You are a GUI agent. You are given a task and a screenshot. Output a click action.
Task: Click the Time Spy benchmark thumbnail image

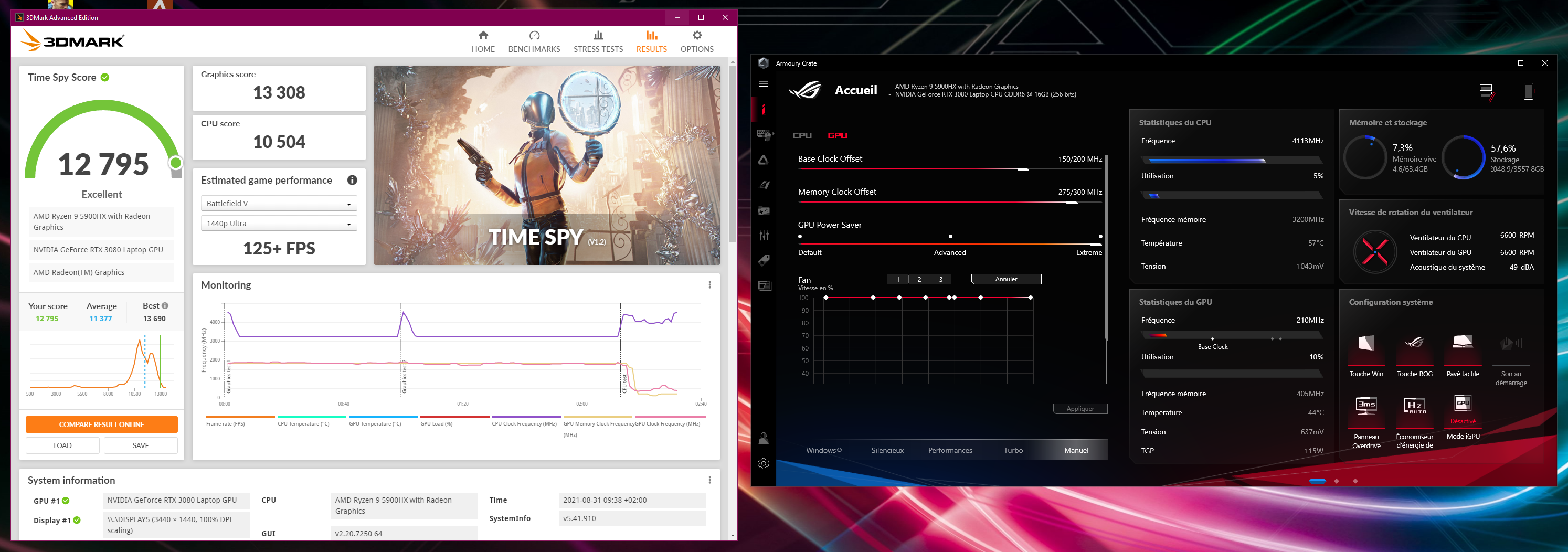click(547, 165)
